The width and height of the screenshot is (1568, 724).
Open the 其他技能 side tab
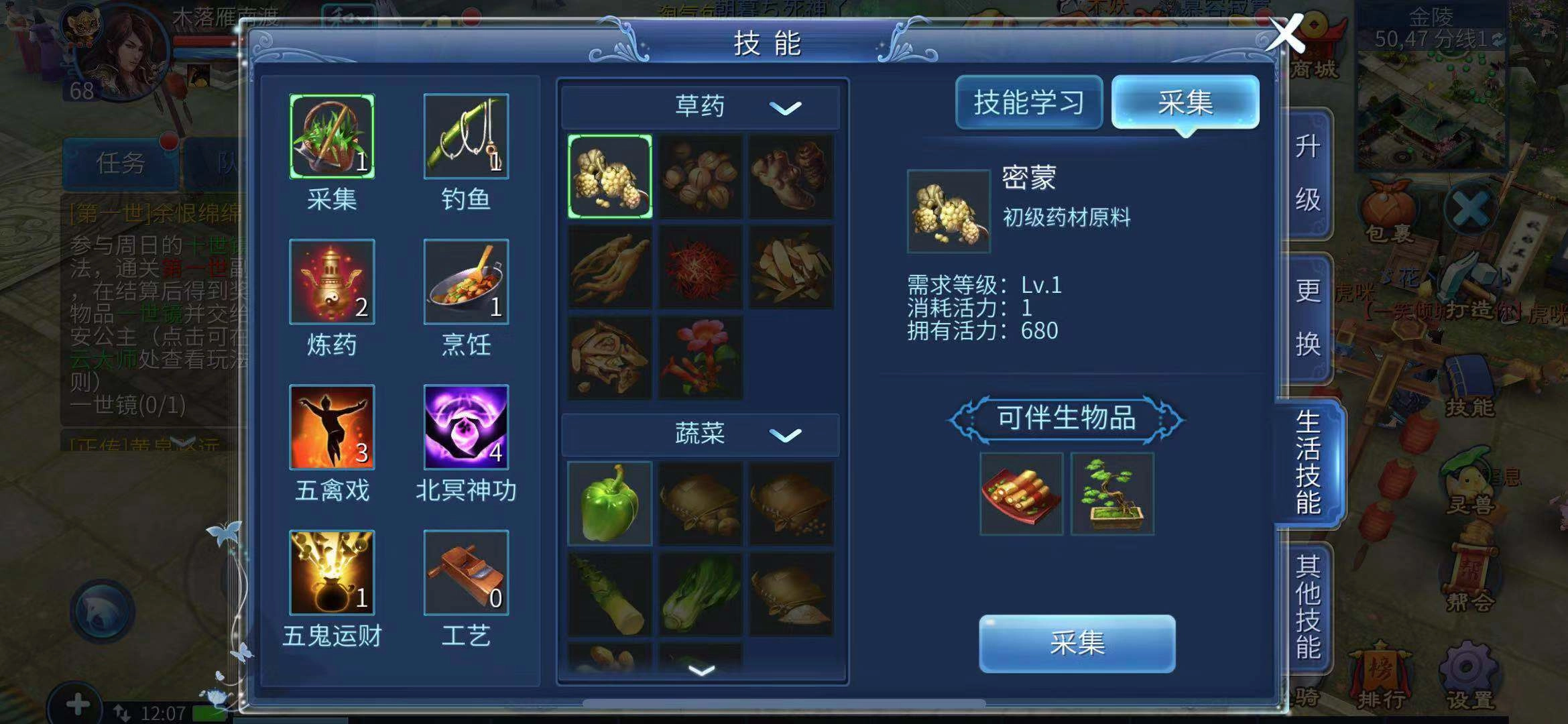1308,607
